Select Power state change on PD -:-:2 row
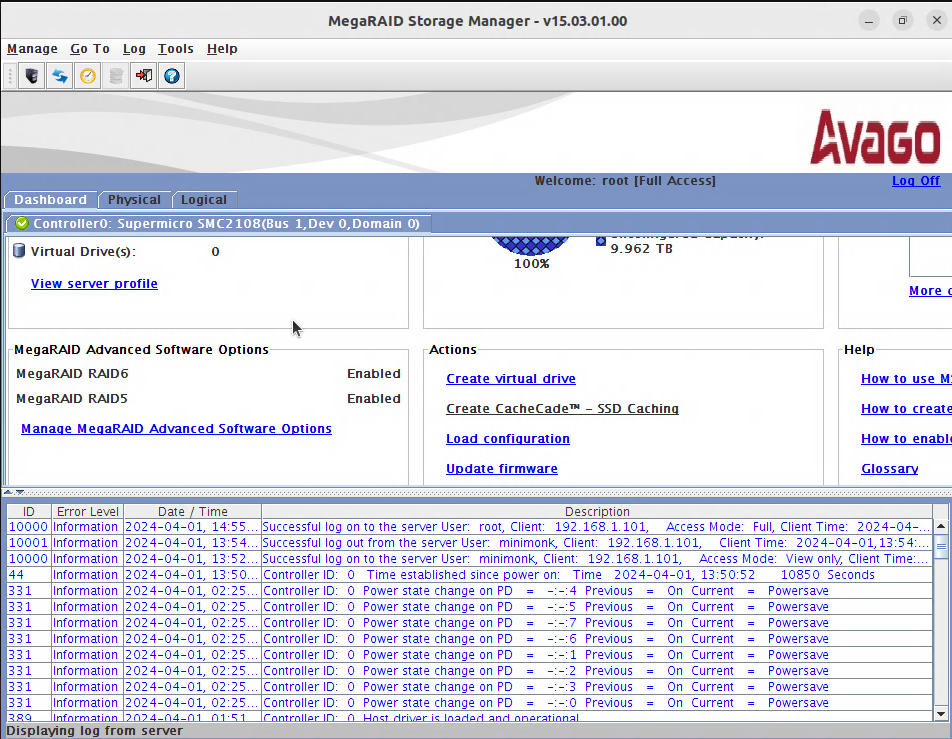Viewport: 952px width, 739px height. pos(470,670)
